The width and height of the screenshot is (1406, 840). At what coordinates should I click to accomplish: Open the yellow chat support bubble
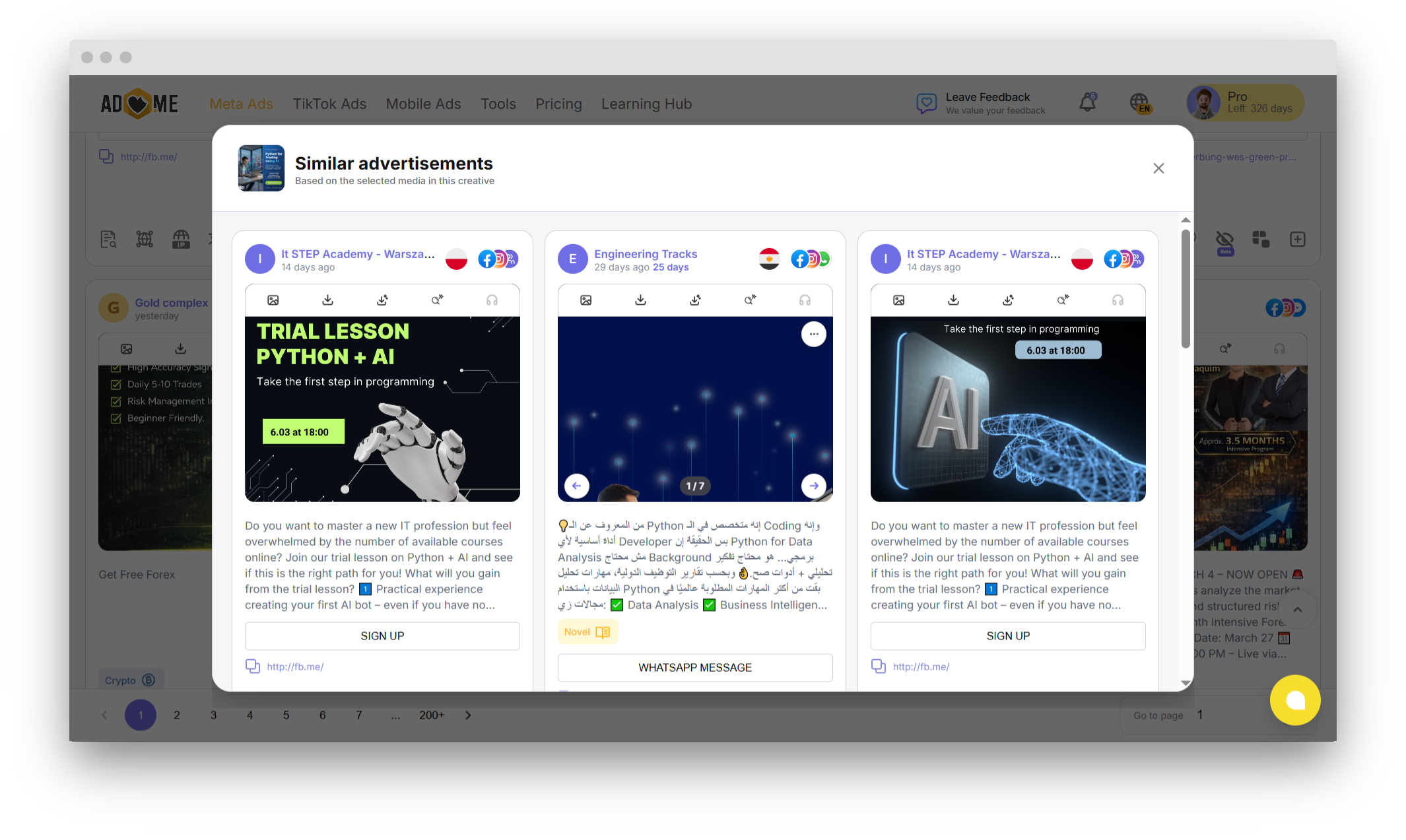click(x=1294, y=700)
